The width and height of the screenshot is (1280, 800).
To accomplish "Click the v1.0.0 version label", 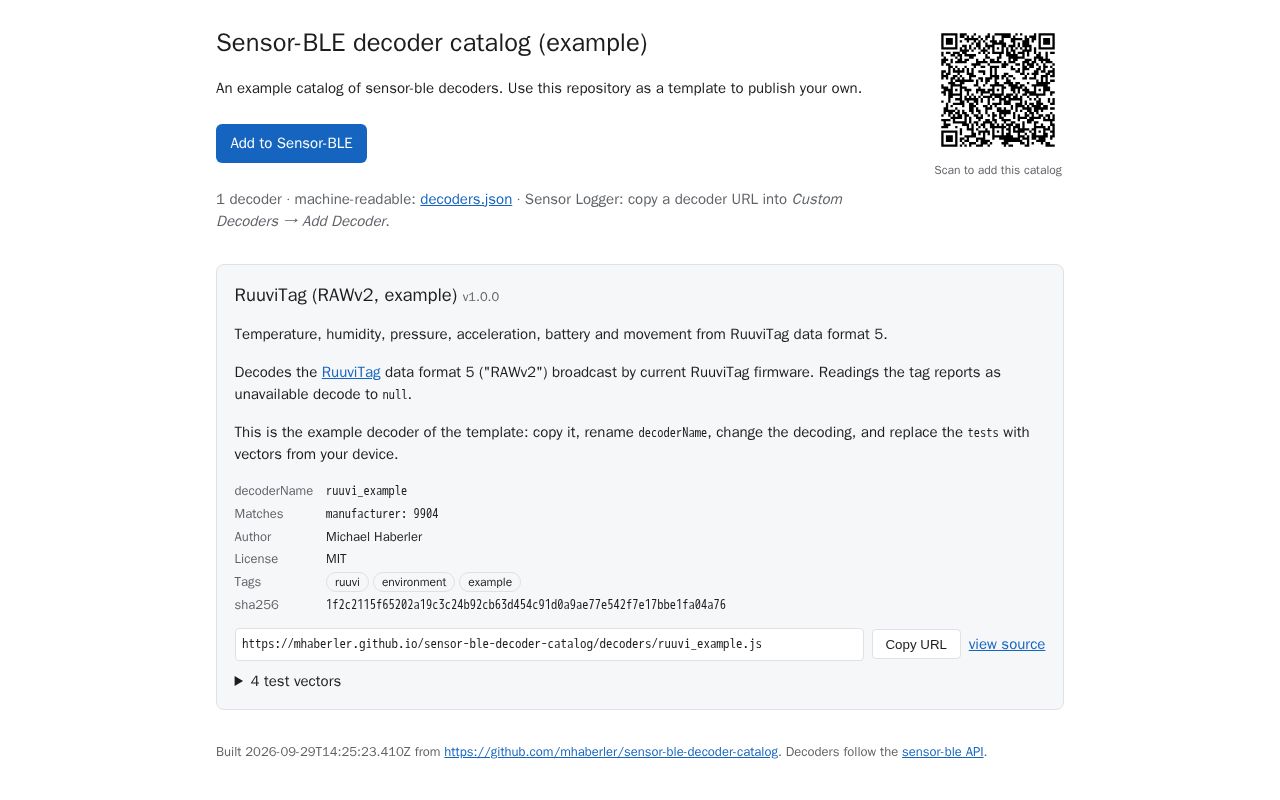I will (481, 297).
